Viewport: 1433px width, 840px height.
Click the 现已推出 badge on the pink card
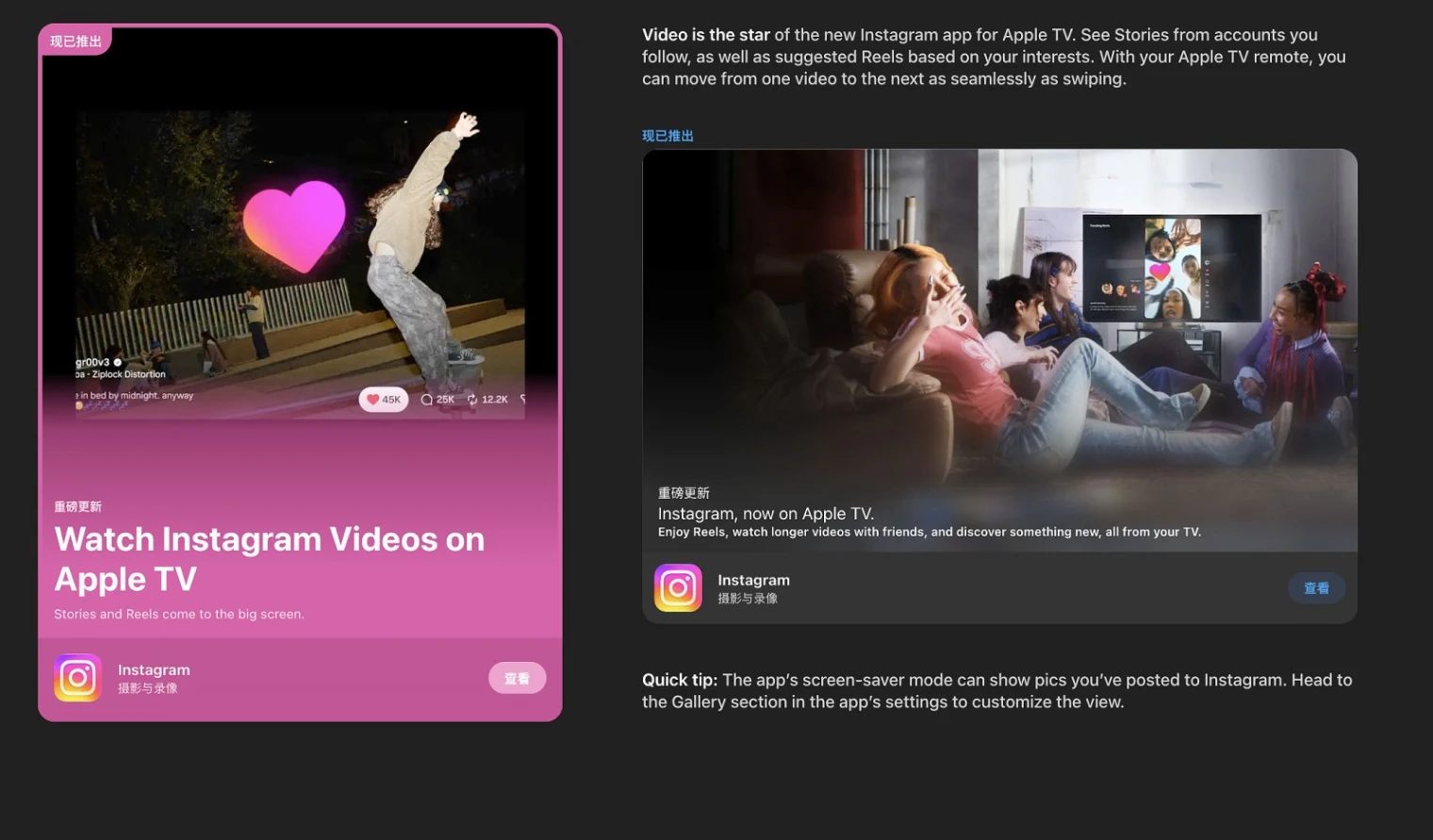(75, 41)
